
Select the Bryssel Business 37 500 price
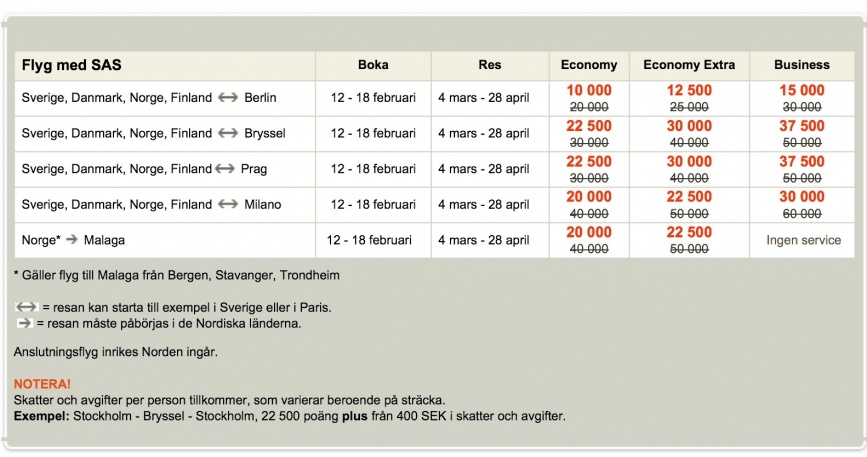(801, 126)
